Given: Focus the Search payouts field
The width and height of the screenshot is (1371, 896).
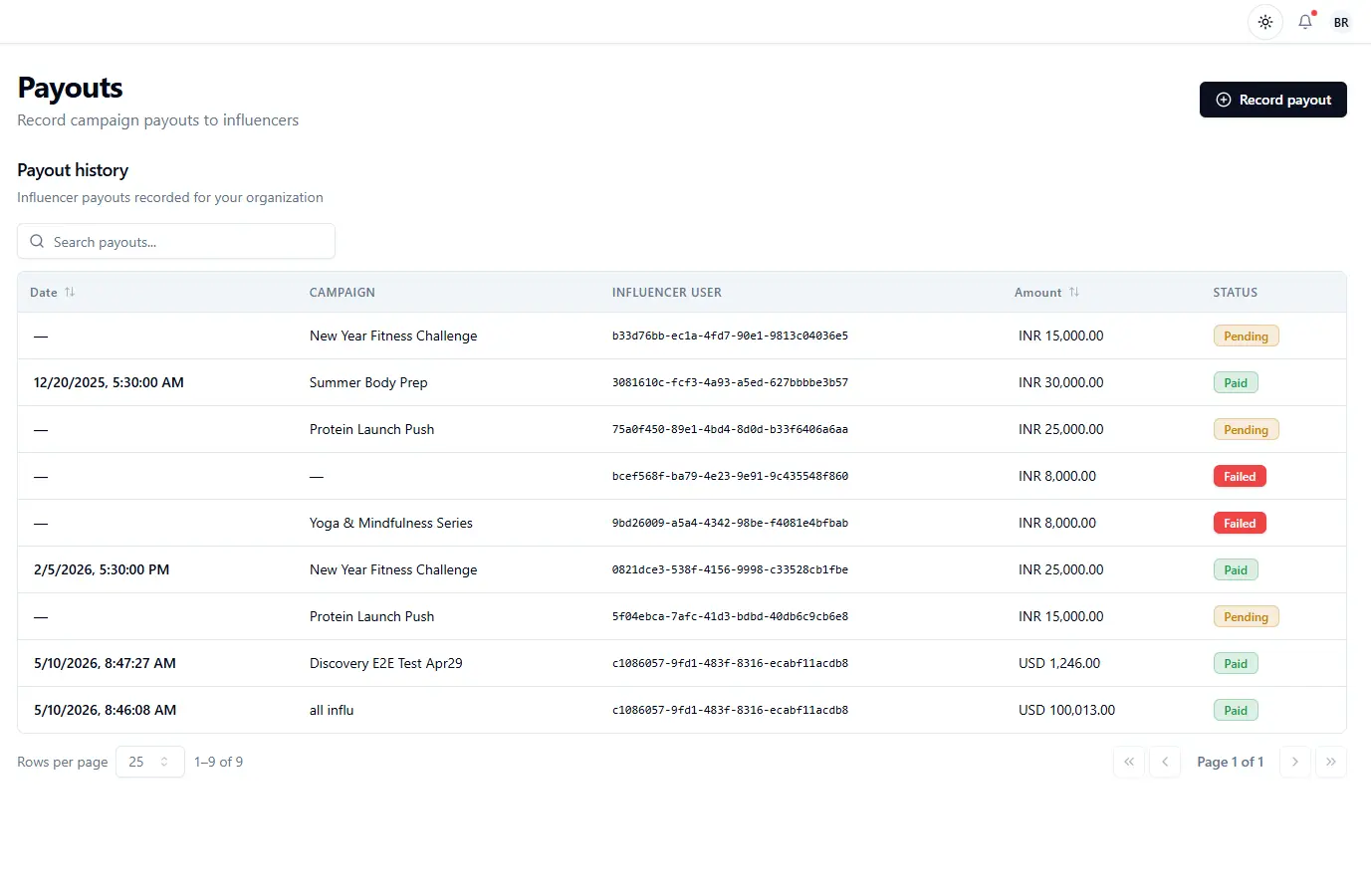Looking at the screenshot, I should click(x=176, y=241).
